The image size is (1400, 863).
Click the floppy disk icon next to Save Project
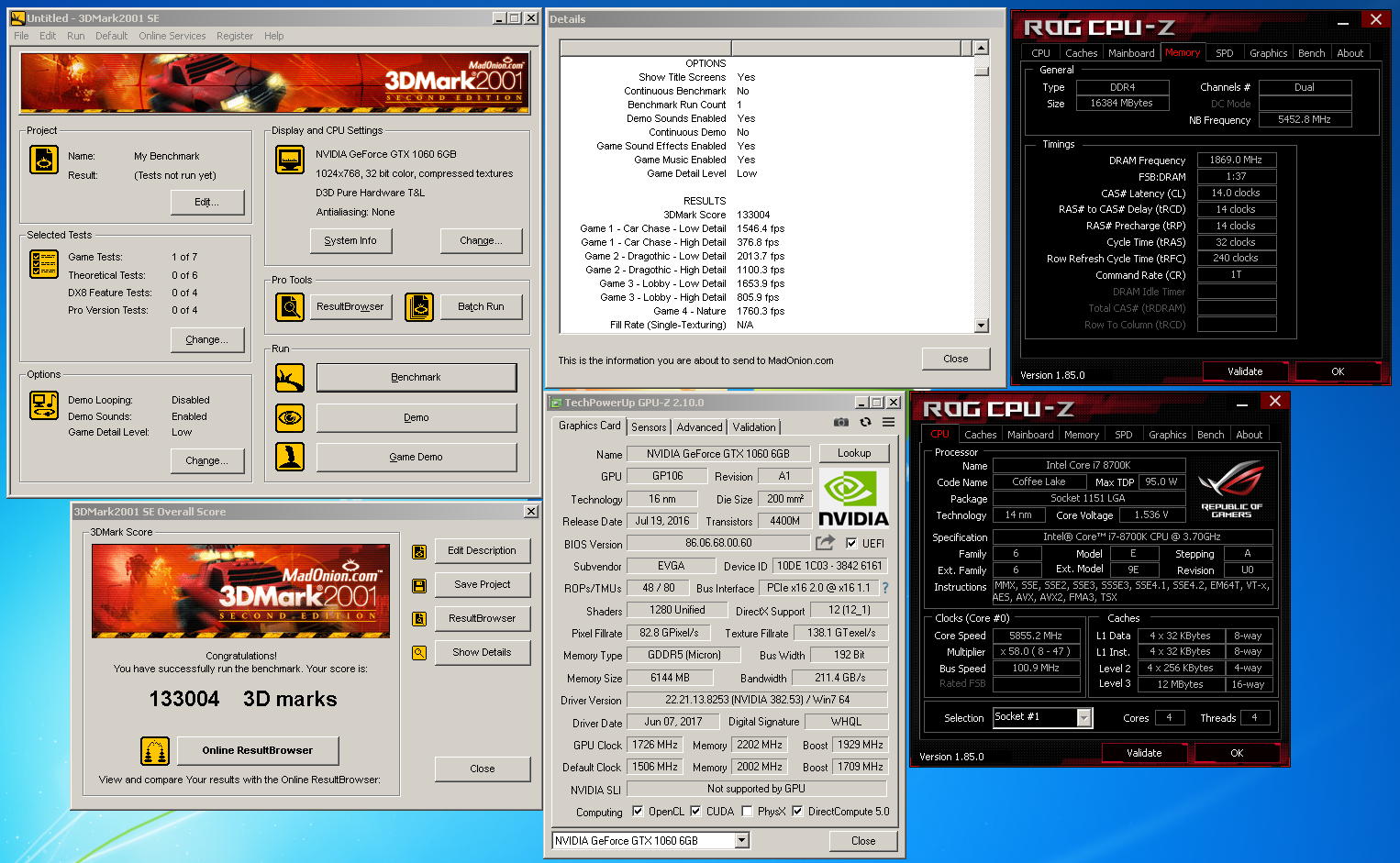(x=419, y=585)
